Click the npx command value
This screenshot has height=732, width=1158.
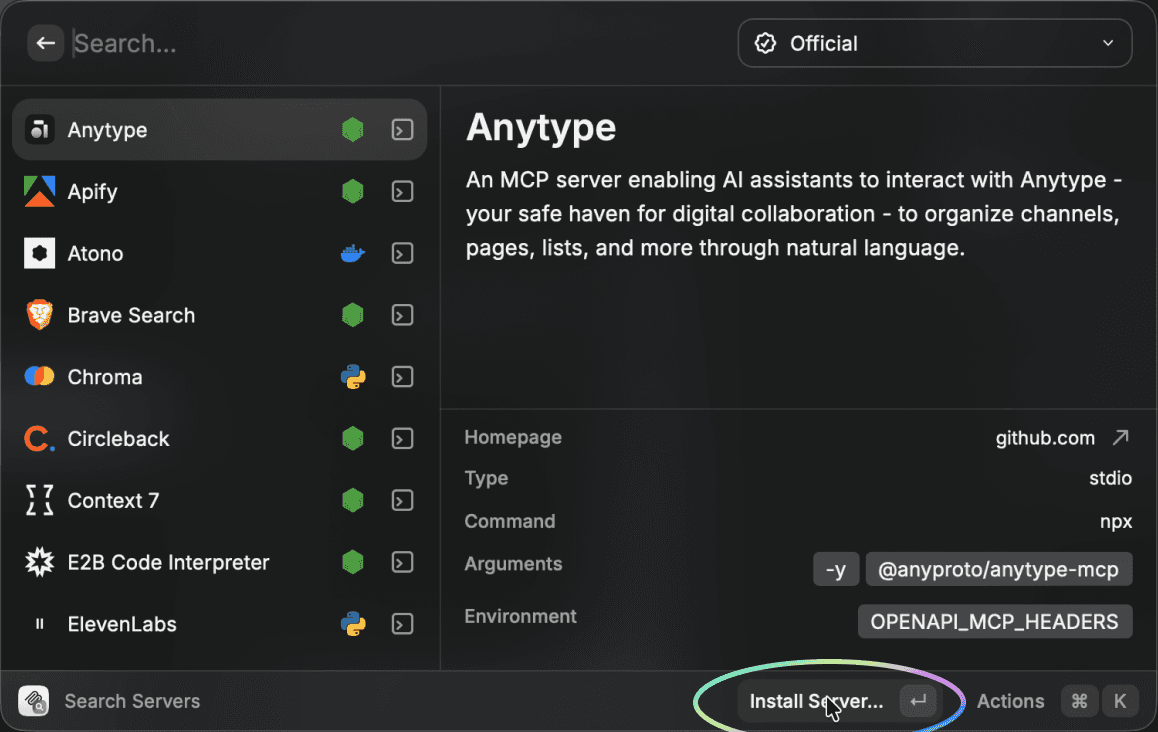point(1116,521)
